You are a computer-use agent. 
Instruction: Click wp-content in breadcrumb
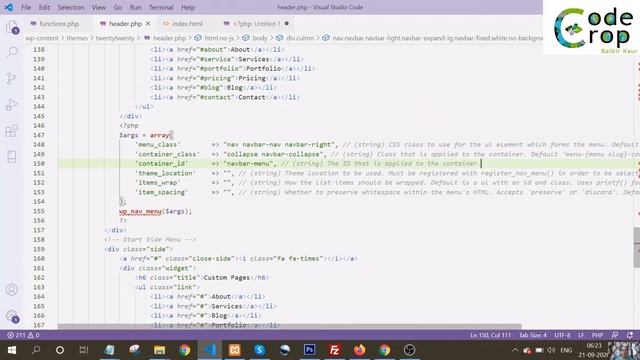coord(42,38)
